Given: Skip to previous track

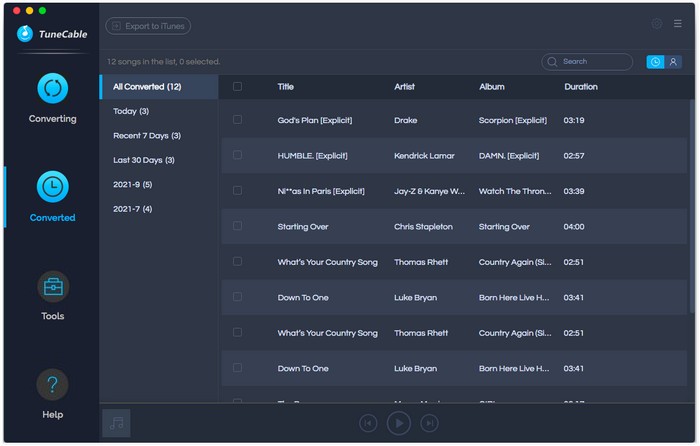Looking at the screenshot, I should [x=368, y=423].
